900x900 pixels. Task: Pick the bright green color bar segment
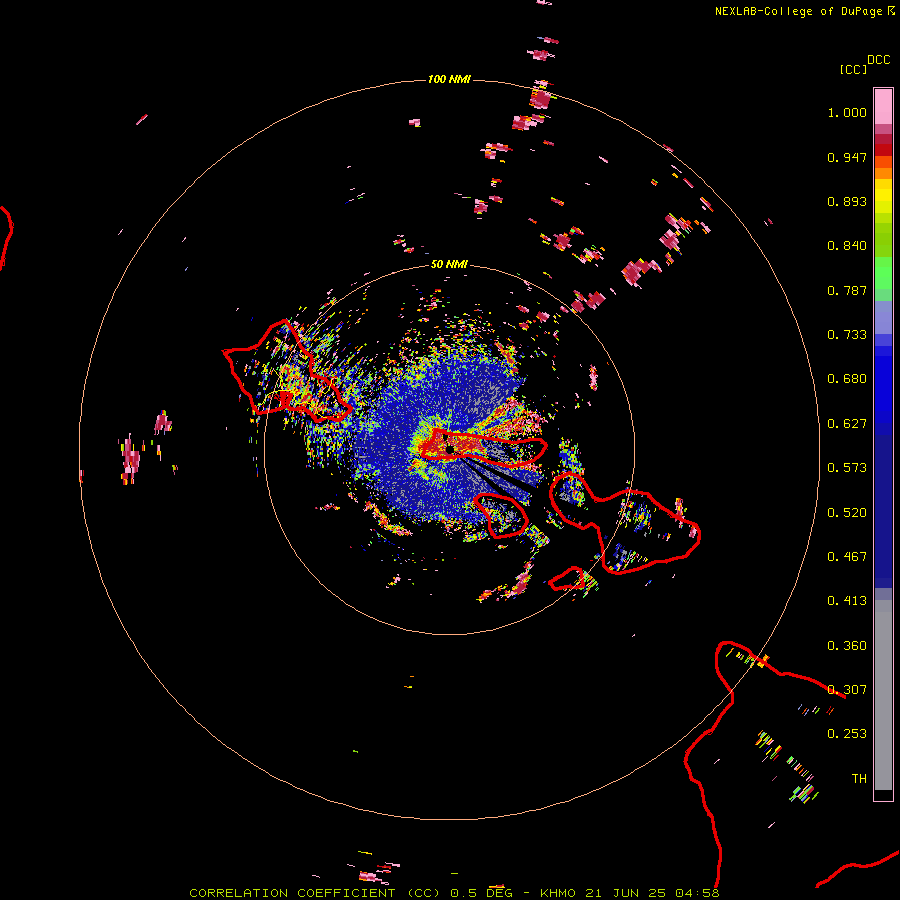(883, 273)
